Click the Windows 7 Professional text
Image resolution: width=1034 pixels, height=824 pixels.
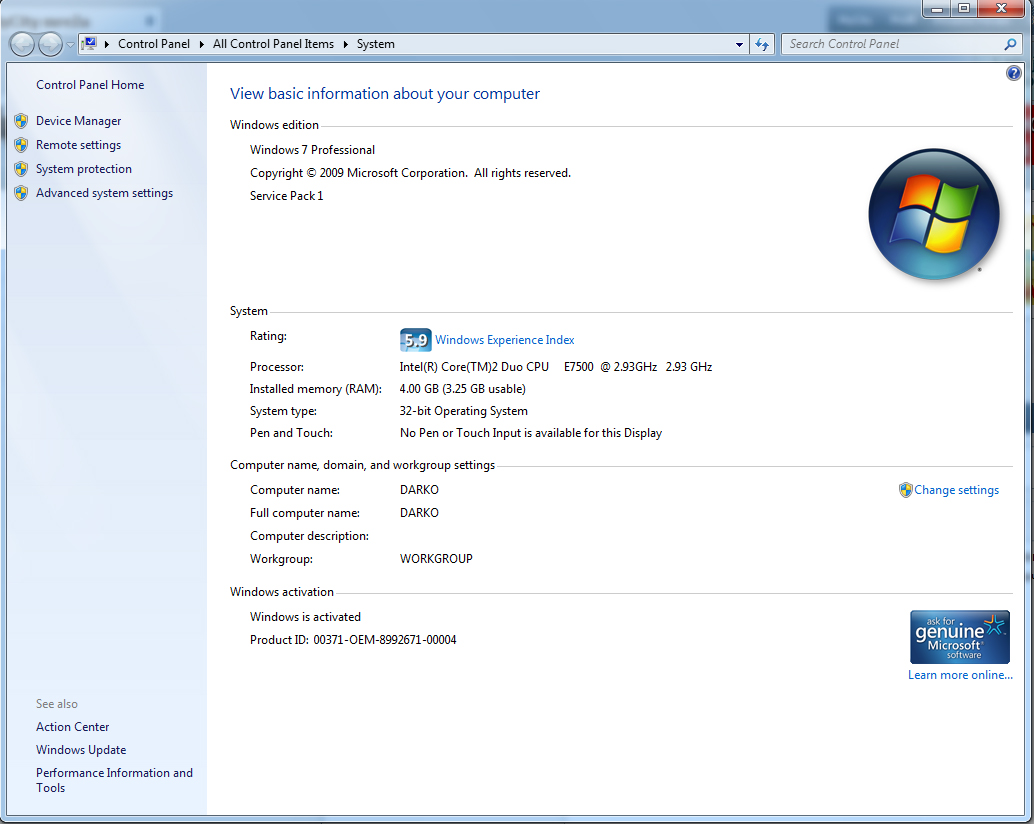(312, 150)
